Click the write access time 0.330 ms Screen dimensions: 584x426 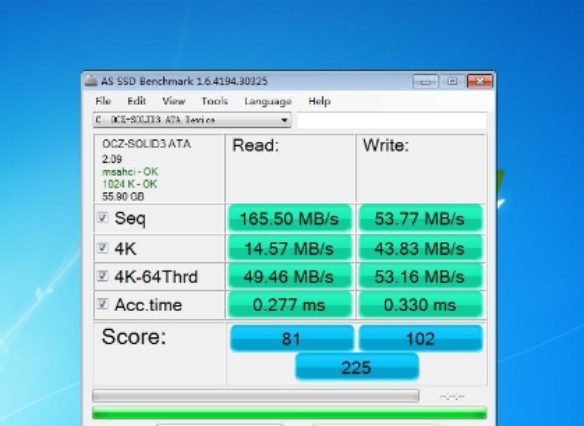point(420,305)
